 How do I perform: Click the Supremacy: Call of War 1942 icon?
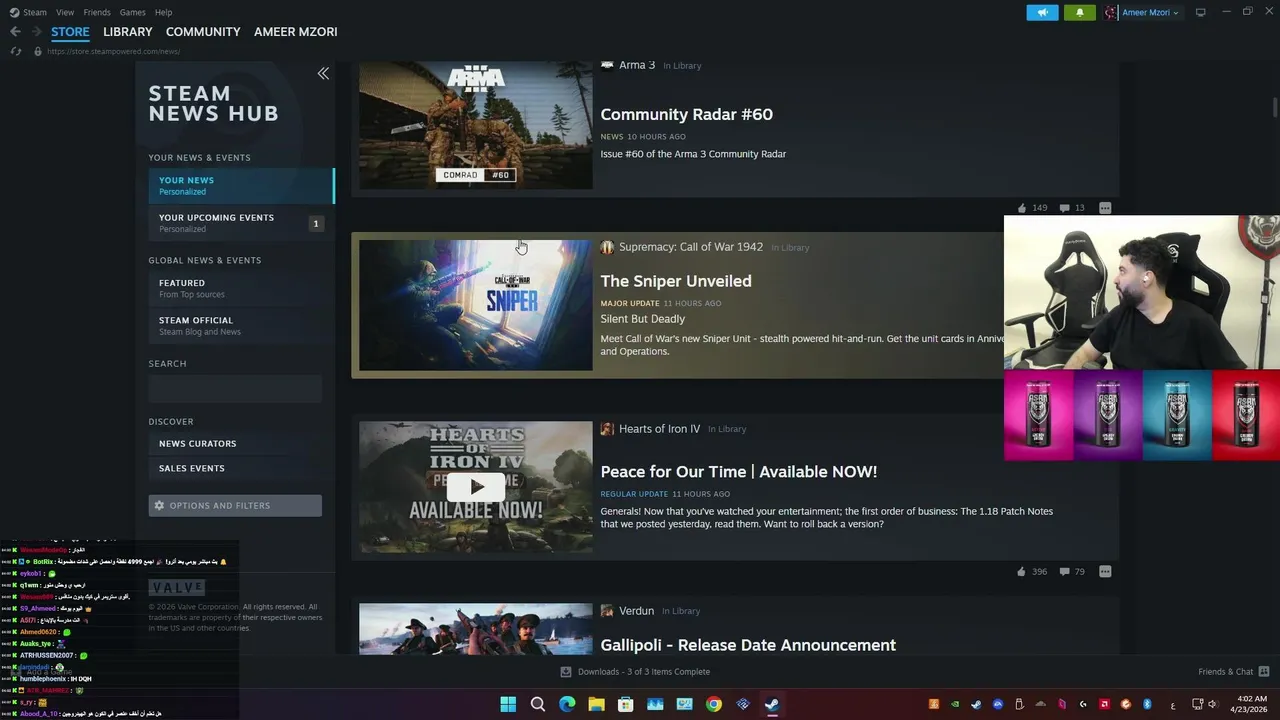click(x=607, y=247)
